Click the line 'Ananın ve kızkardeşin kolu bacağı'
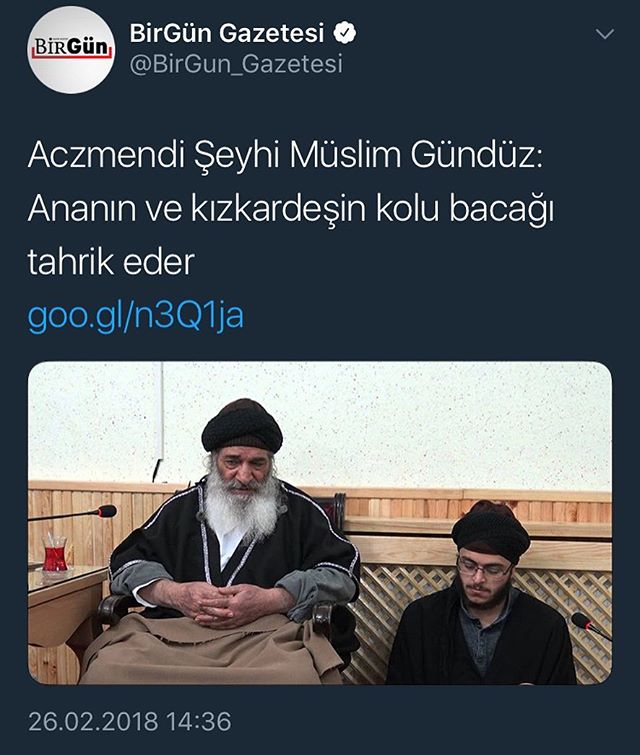This screenshot has width=640, height=755. pyautogui.click(x=290, y=210)
